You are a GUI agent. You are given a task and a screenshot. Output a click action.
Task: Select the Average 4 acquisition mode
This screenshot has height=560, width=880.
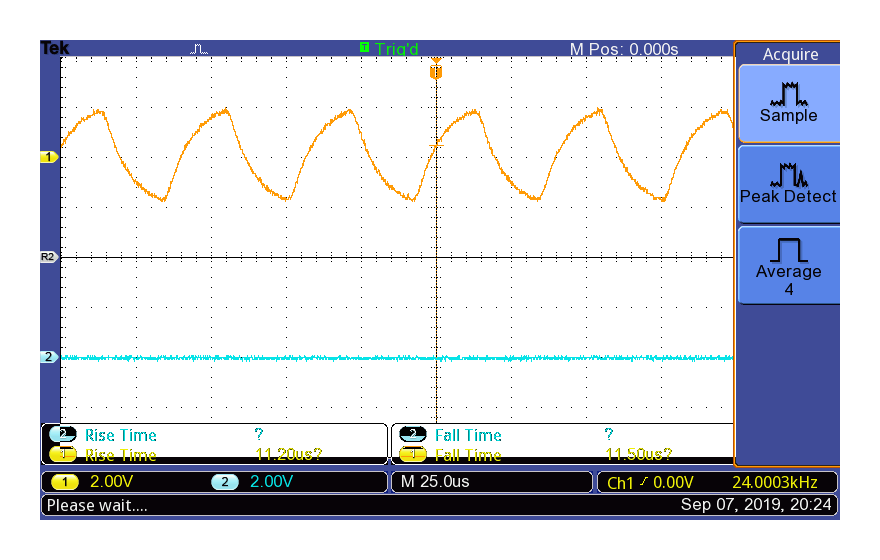click(x=789, y=265)
